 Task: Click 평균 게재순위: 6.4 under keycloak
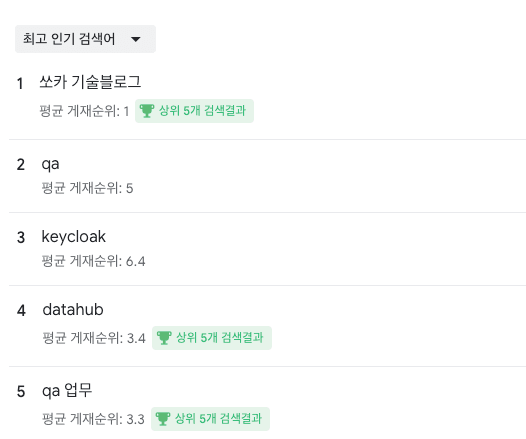[93, 261]
